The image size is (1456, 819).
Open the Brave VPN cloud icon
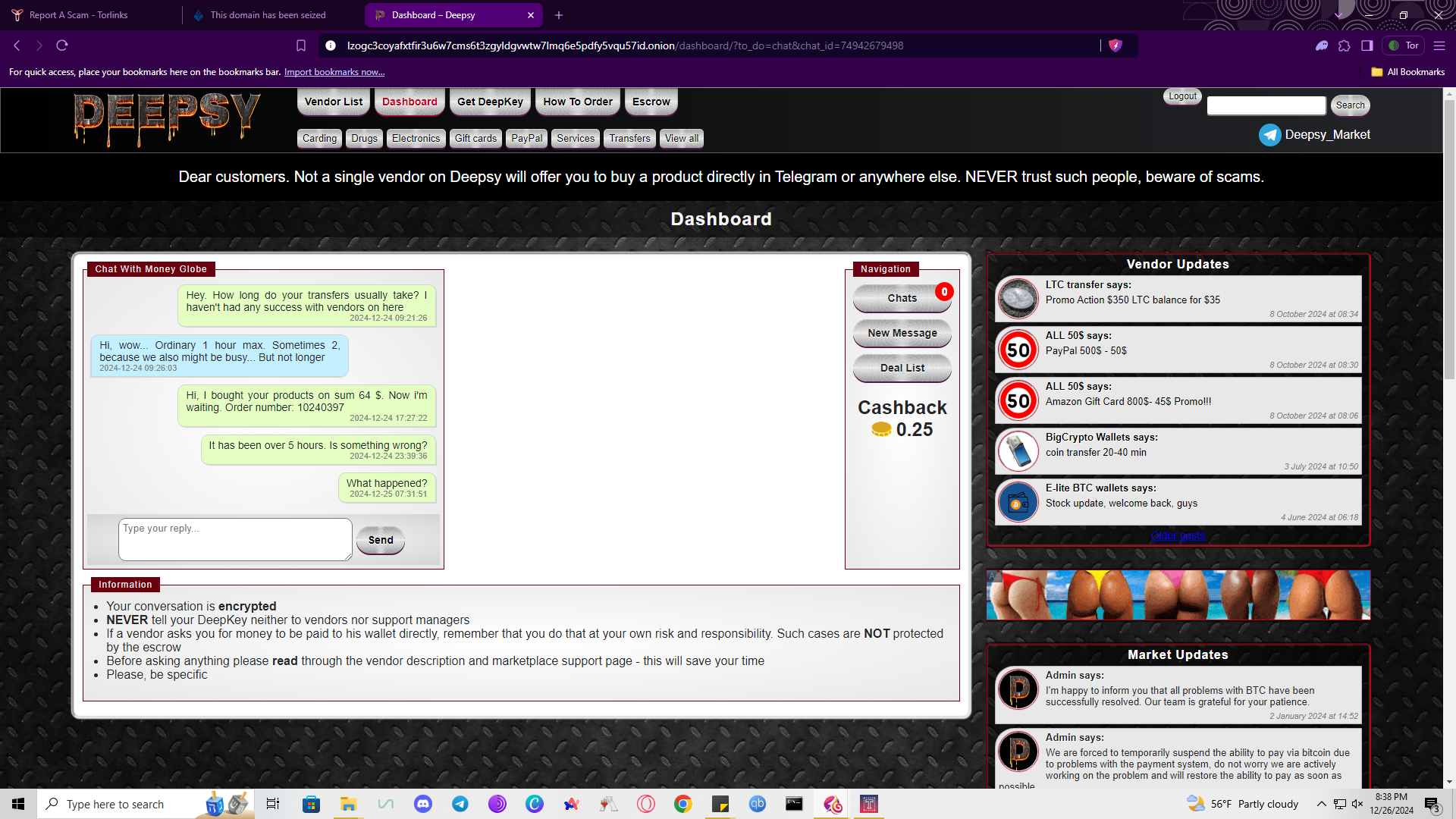1322,45
